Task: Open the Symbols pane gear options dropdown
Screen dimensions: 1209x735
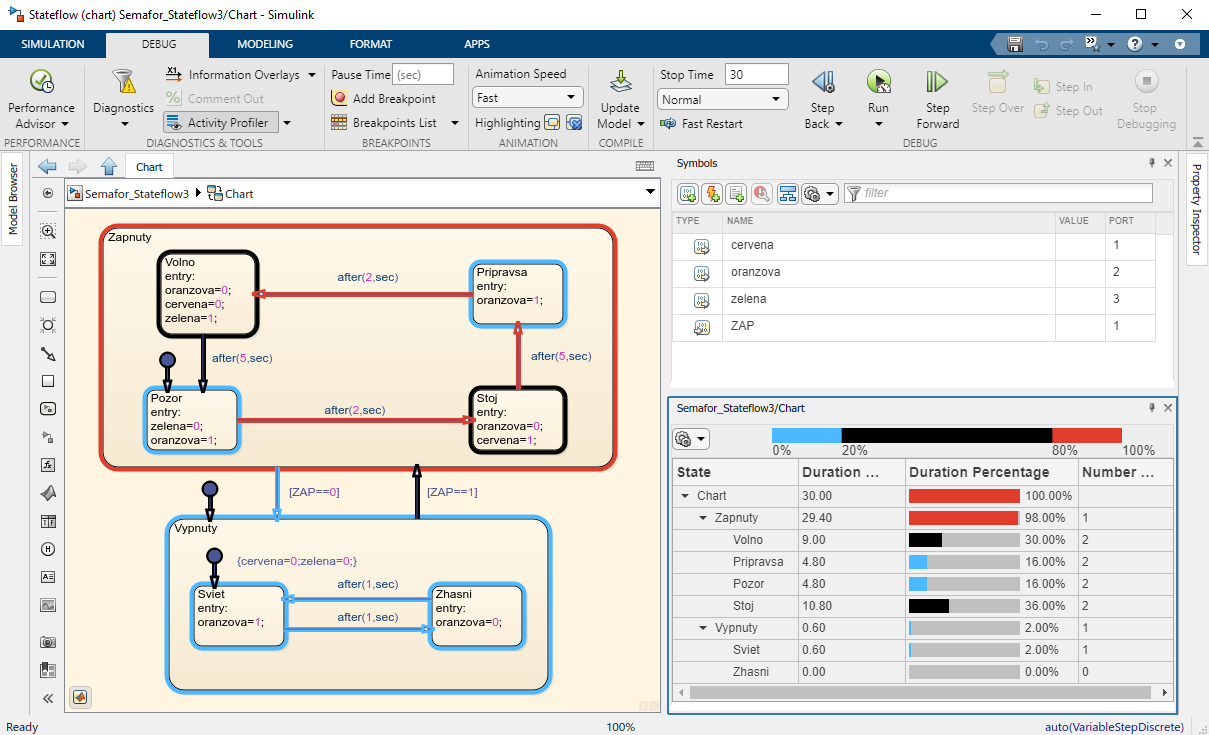Action: pyautogui.click(x=819, y=193)
